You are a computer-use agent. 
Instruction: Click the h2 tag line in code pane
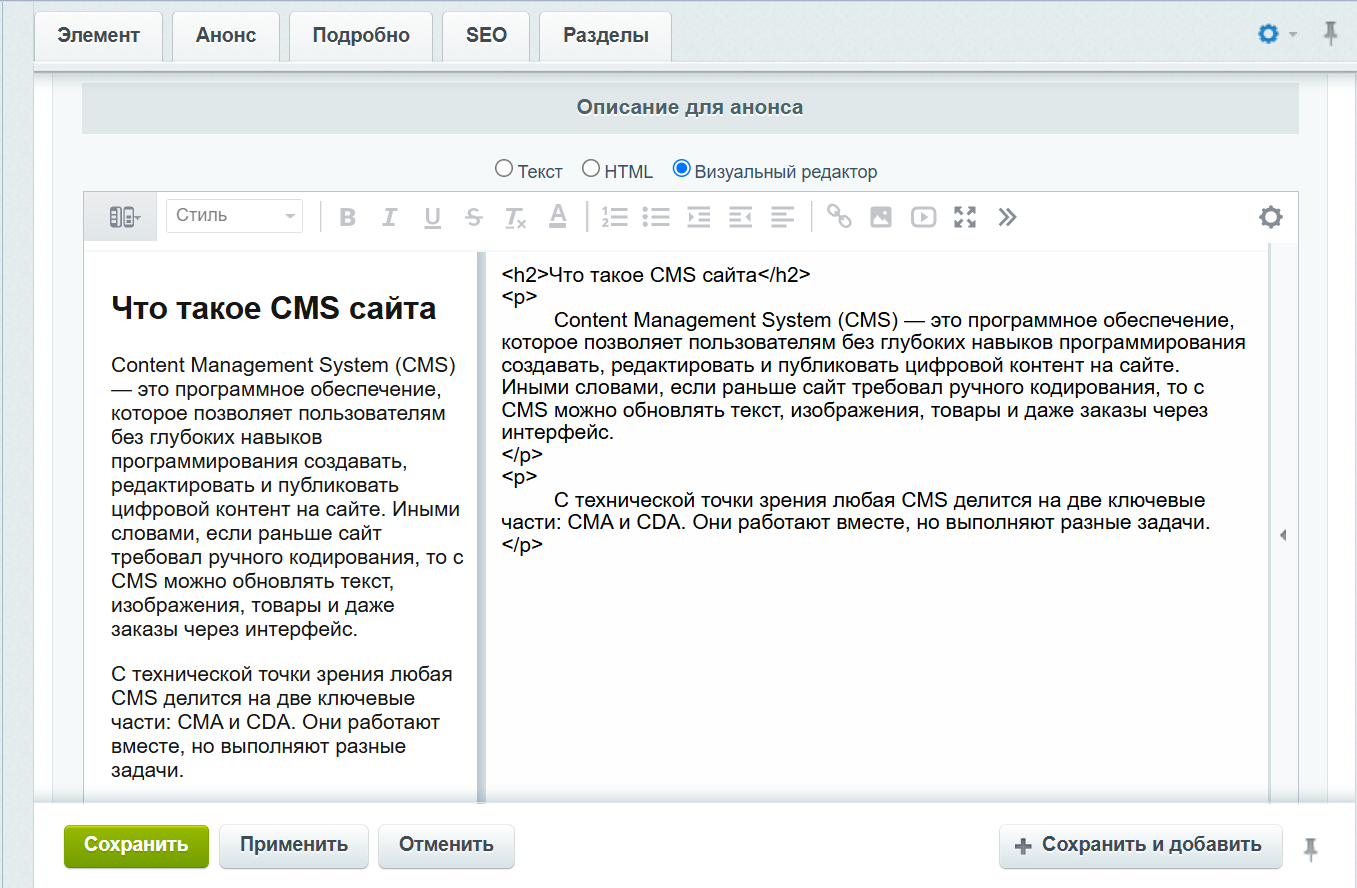pos(656,275)
